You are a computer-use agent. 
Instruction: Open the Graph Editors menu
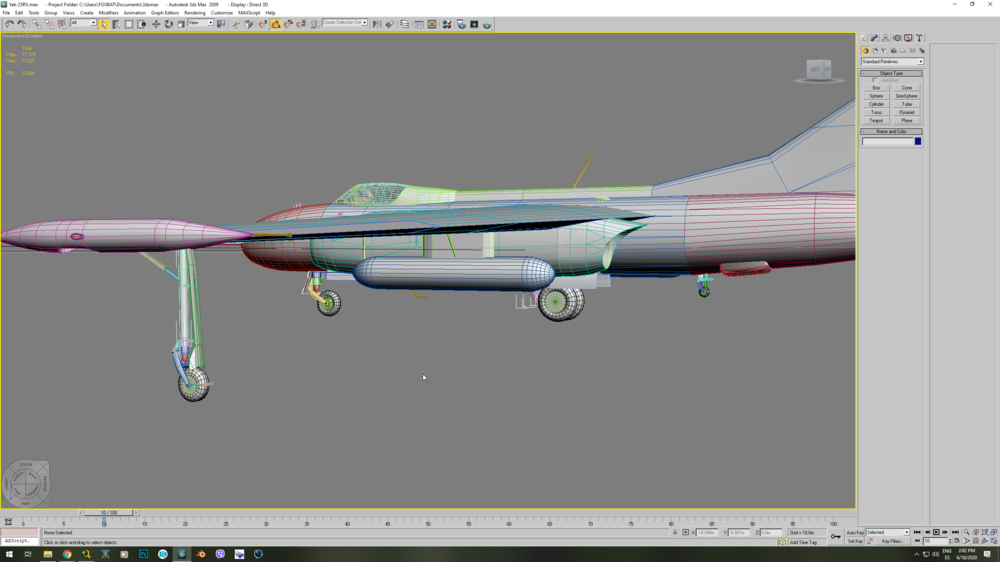pos(165,13)
